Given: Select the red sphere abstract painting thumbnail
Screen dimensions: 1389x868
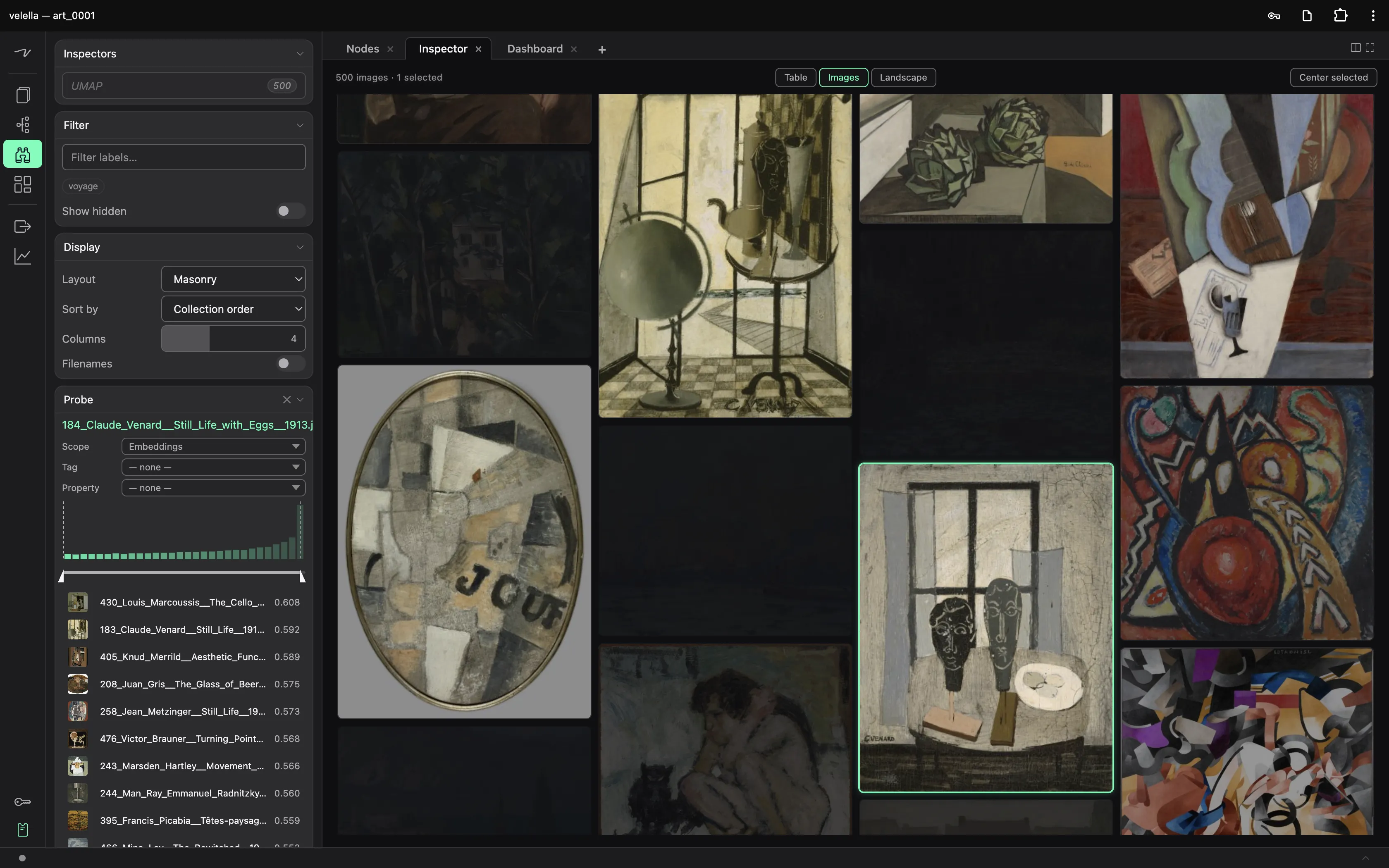Looking at the screenshot, I should pos(1246,513).
